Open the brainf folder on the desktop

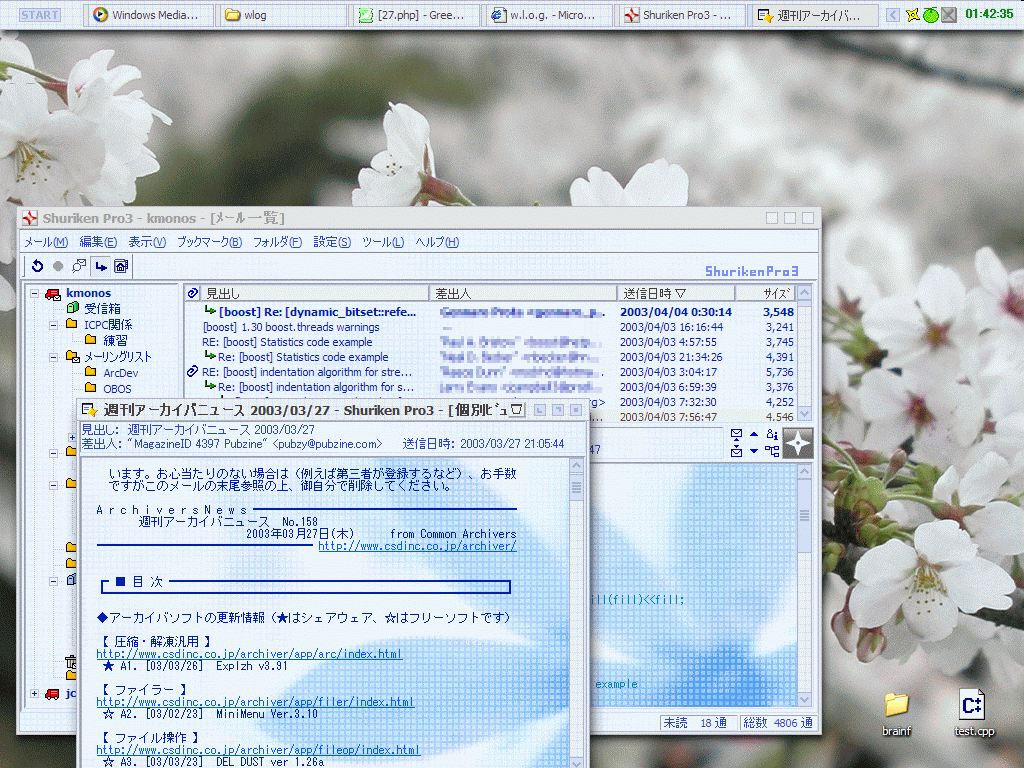[897, 712]
